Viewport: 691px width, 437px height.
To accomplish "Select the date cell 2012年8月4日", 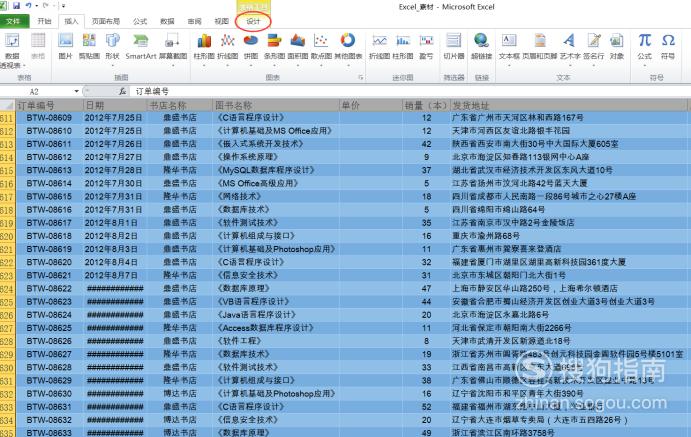I will pos(114,262).
